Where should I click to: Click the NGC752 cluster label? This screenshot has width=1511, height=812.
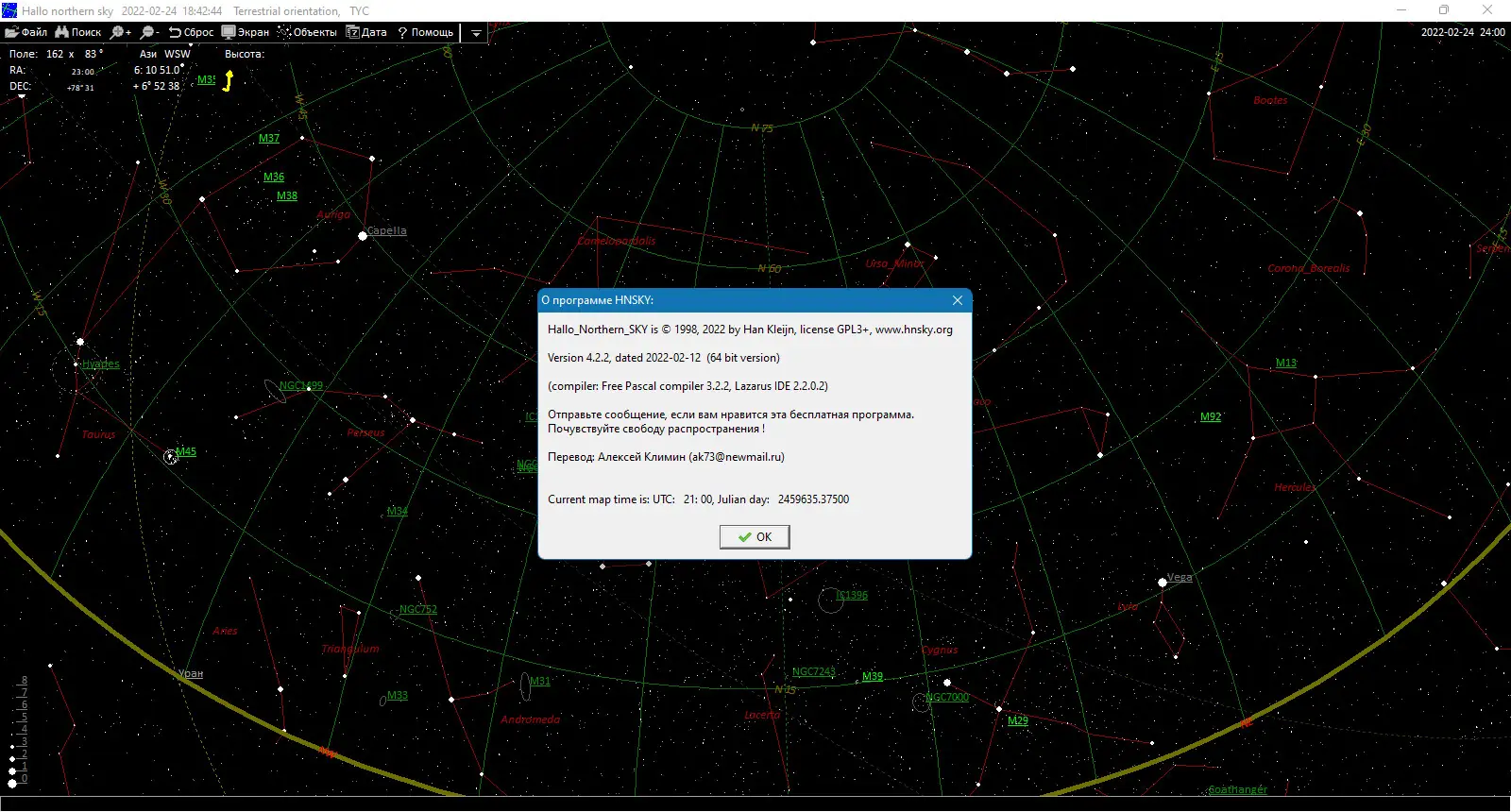(x=418, y=609)
